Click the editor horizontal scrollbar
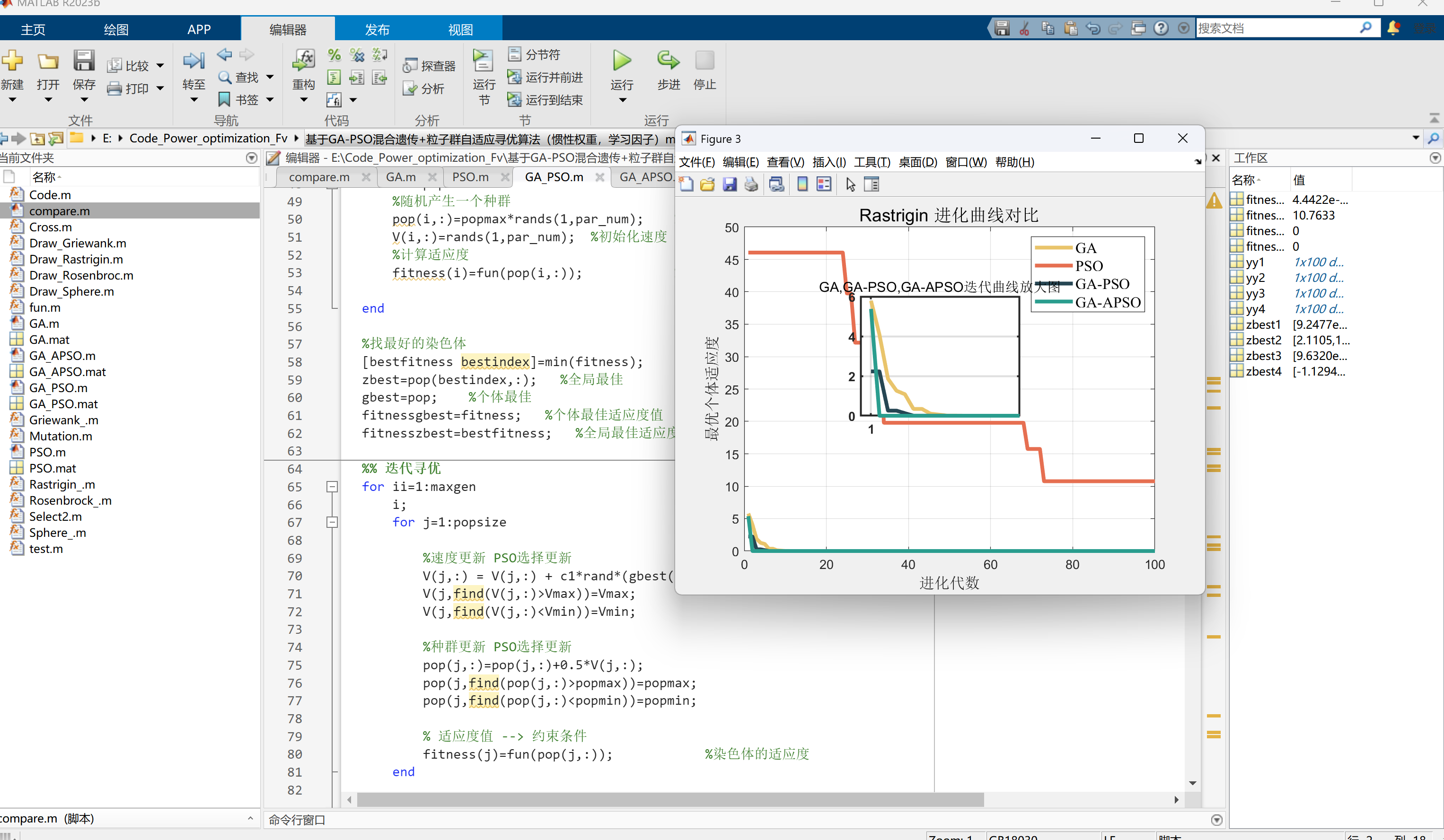This screenshot has height=840, width=1444. [x=669, y=799]
